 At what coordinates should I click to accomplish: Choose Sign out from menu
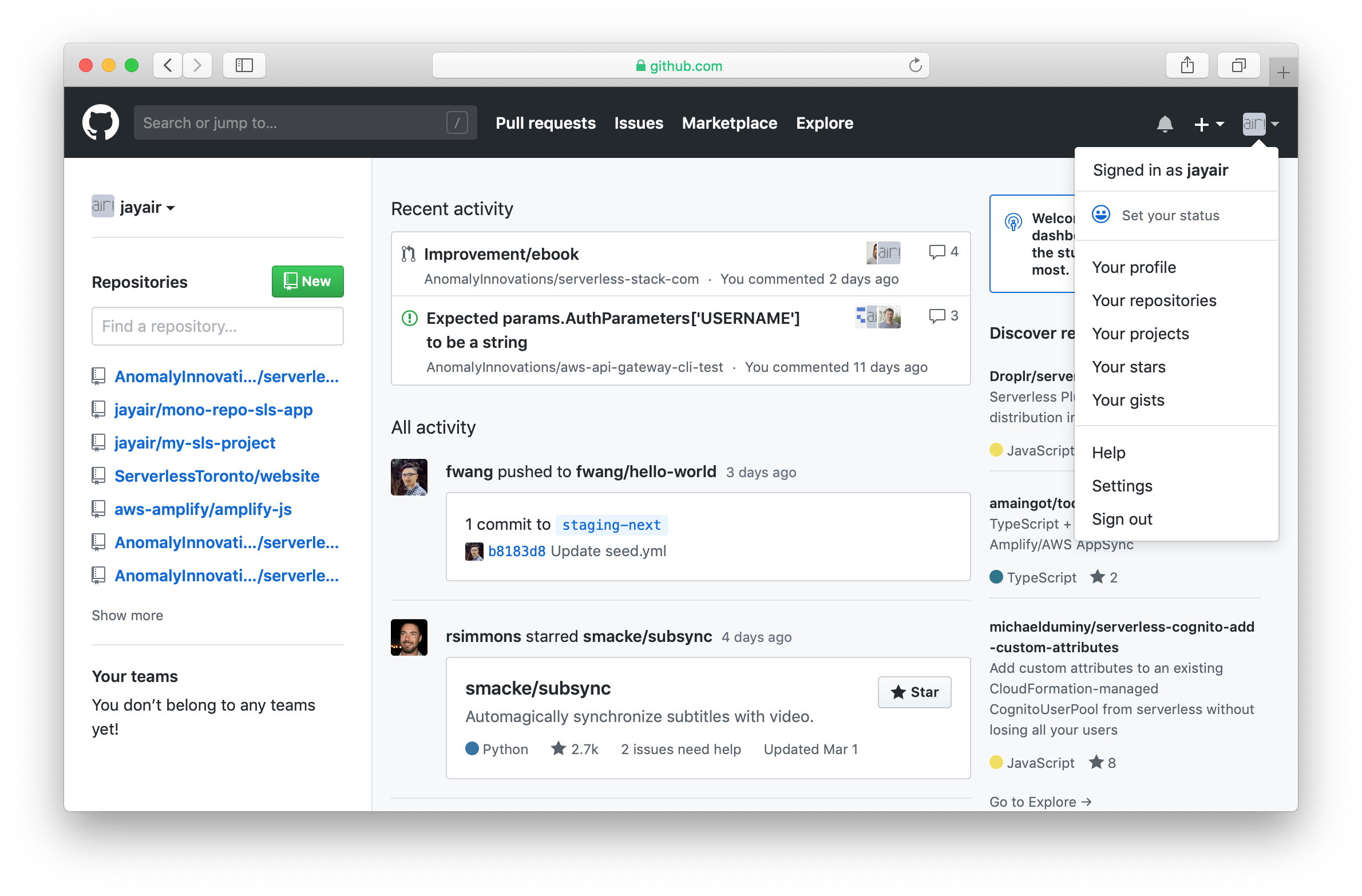click(1122, 519)
